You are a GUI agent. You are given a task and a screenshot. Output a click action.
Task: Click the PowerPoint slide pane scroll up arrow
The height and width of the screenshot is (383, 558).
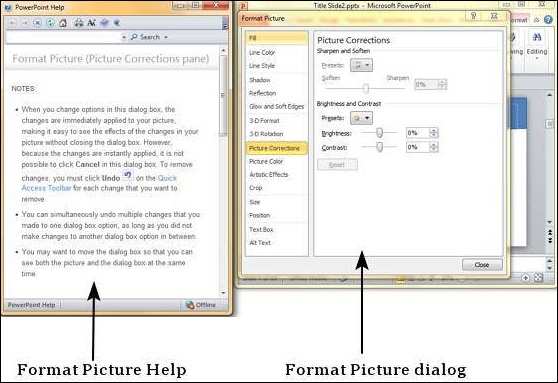point(550,96)
